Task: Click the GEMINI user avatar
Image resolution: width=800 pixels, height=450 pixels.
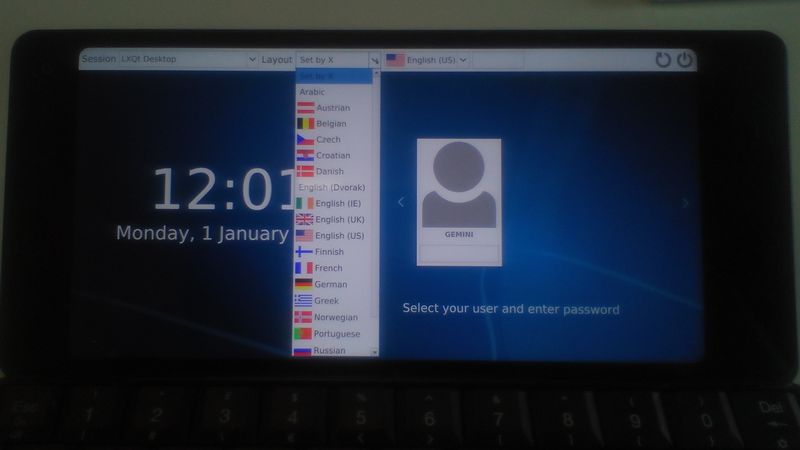Action: [459, 185]
